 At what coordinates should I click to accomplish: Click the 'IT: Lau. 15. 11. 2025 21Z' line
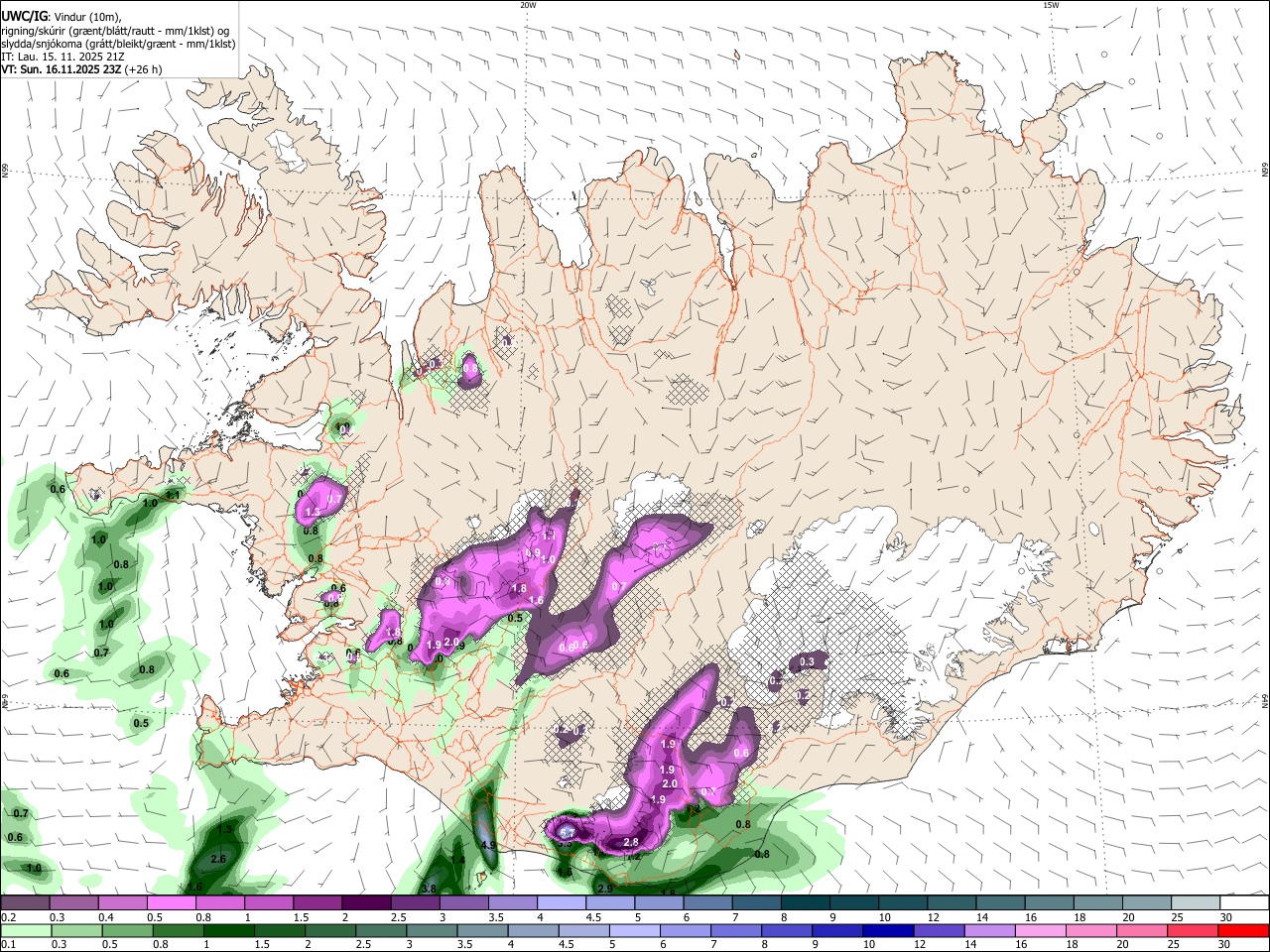click(x=63, y=57)
